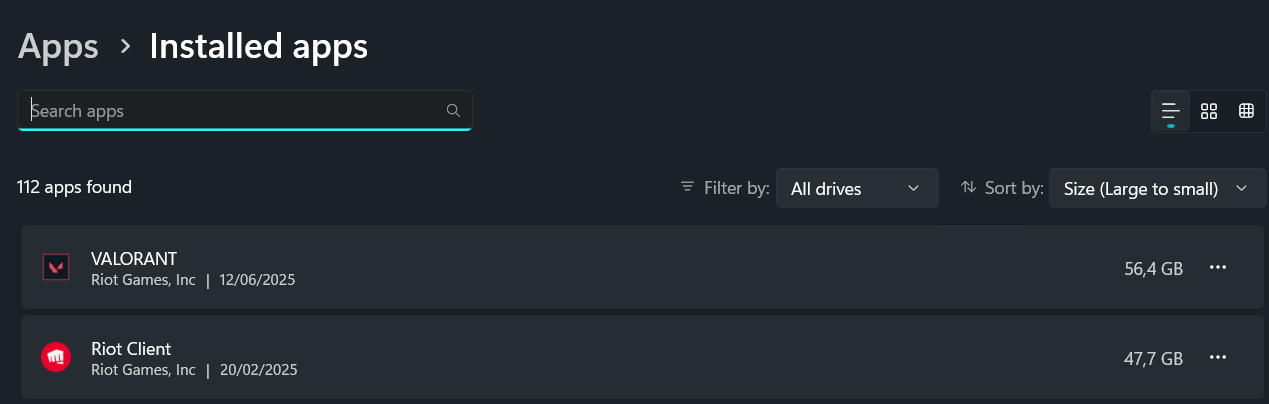1269x404 pixels.
Task: Click the 112 apps found label
Action: (74, 187)
